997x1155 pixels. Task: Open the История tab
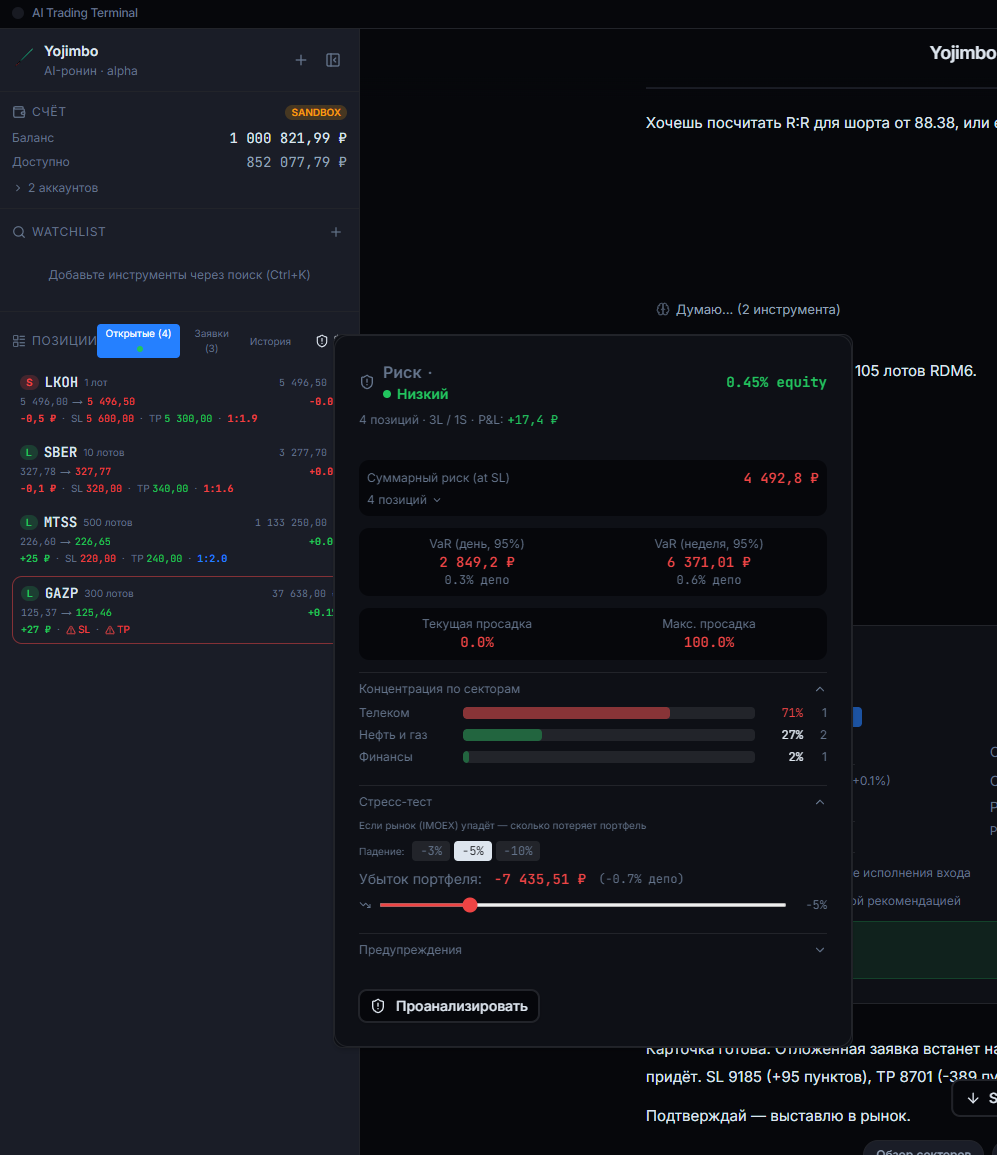point(270,341)
